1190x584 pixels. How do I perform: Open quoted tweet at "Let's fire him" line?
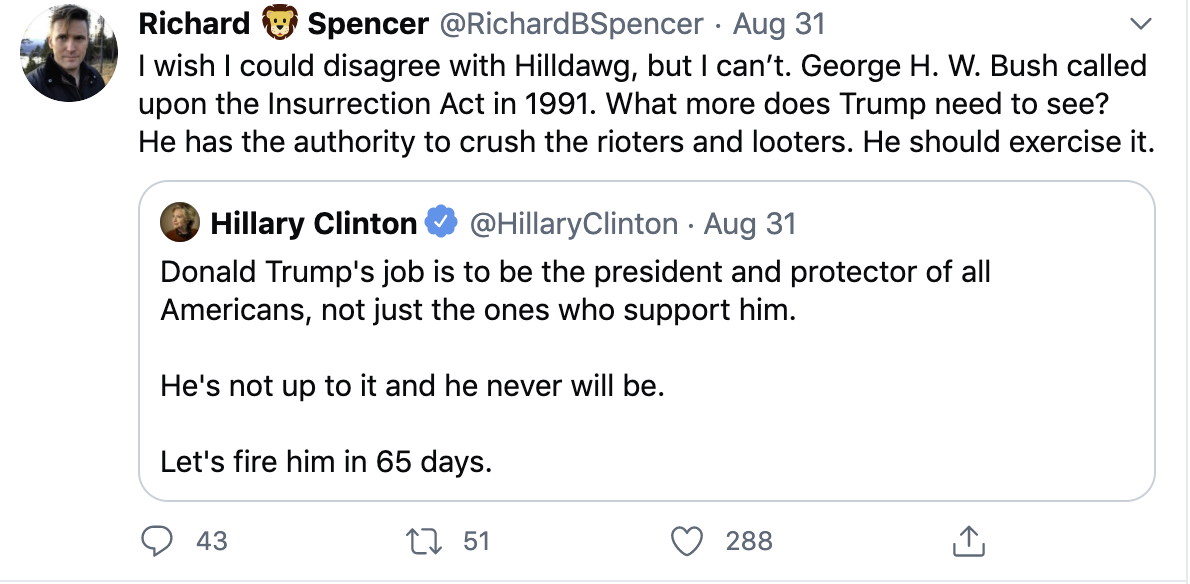pyautogui.click(x=326, y=463)
